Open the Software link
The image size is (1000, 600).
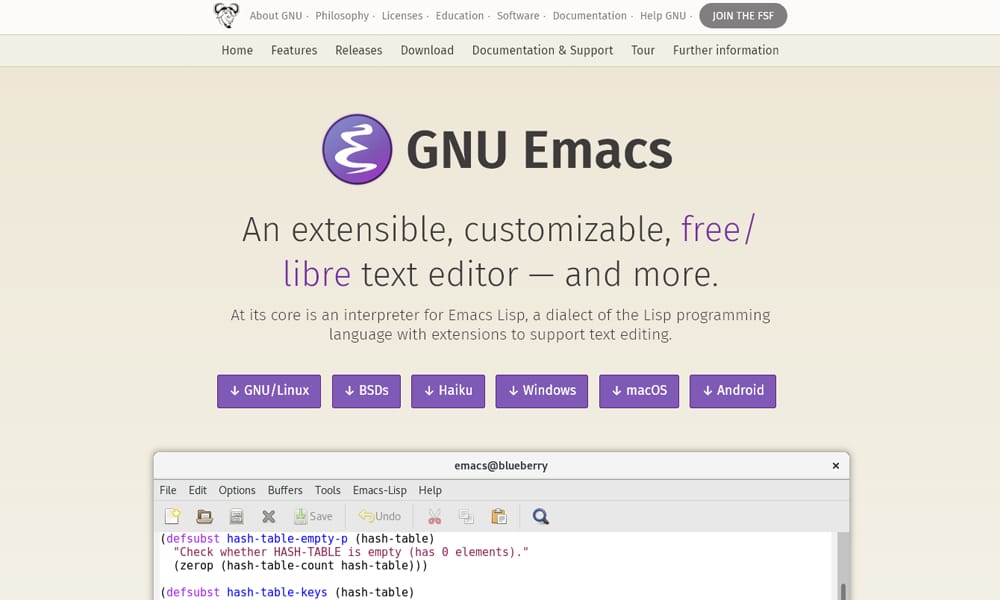click(518, 15)
